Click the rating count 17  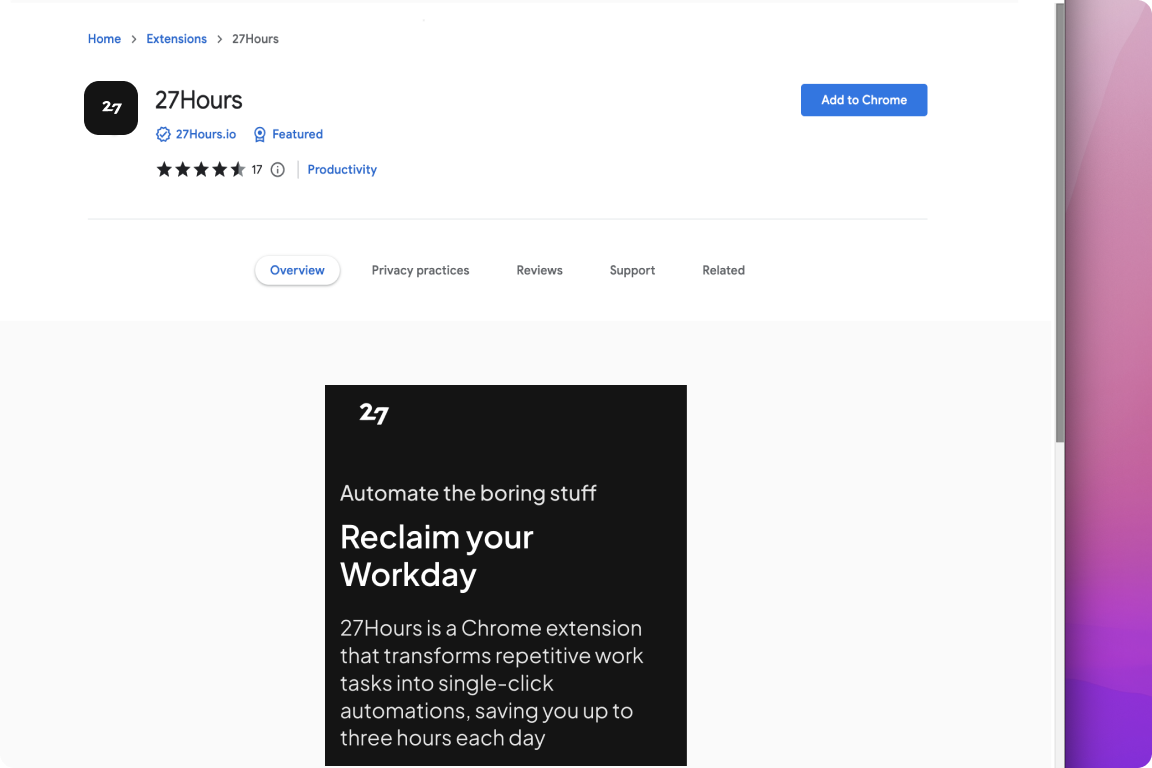[x=256, y=170]
